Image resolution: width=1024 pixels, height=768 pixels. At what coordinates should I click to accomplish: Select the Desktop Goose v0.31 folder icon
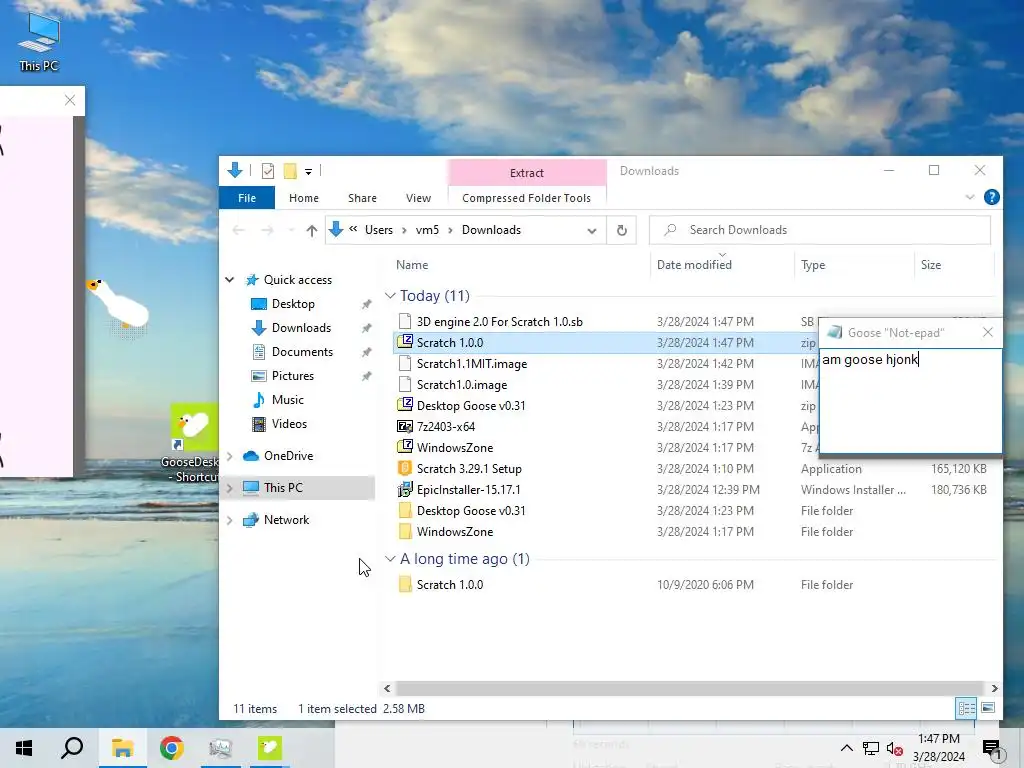pyautogui.click(x=405, y=510)
